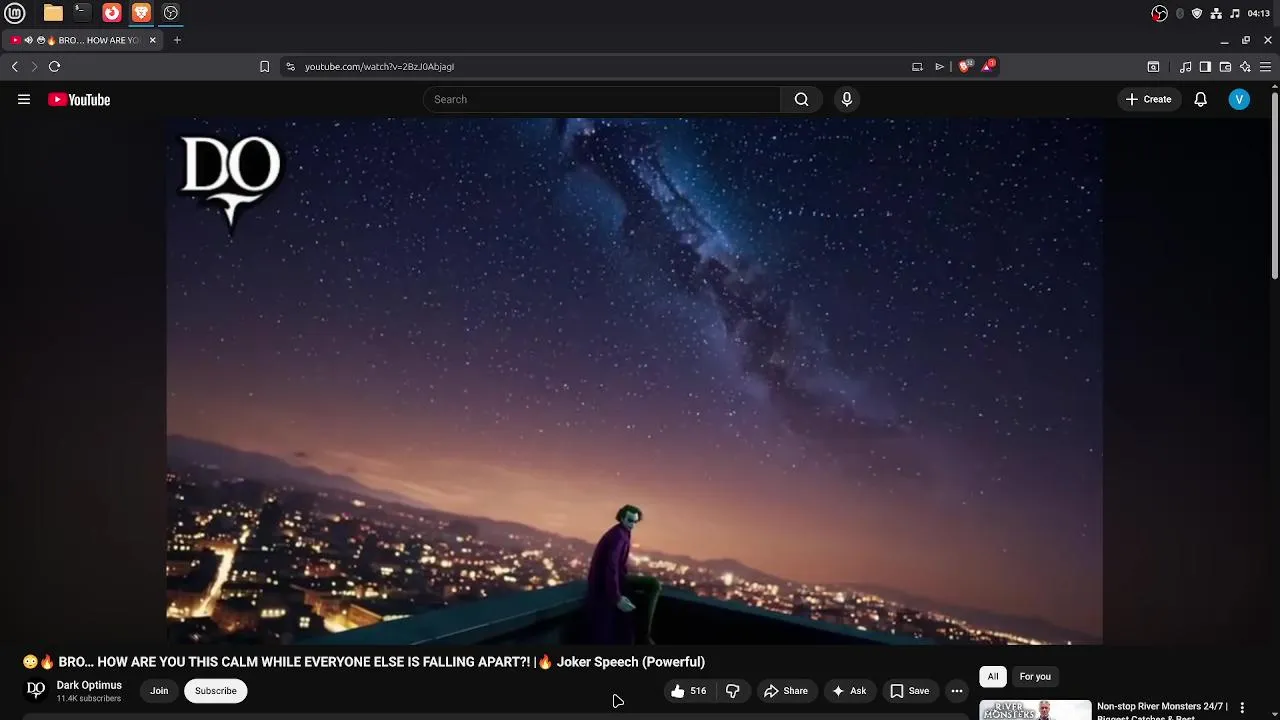This screenshot has height=720, width=1280.
Task: Open Dark Optimus channel name link
Action: [89, 685]
